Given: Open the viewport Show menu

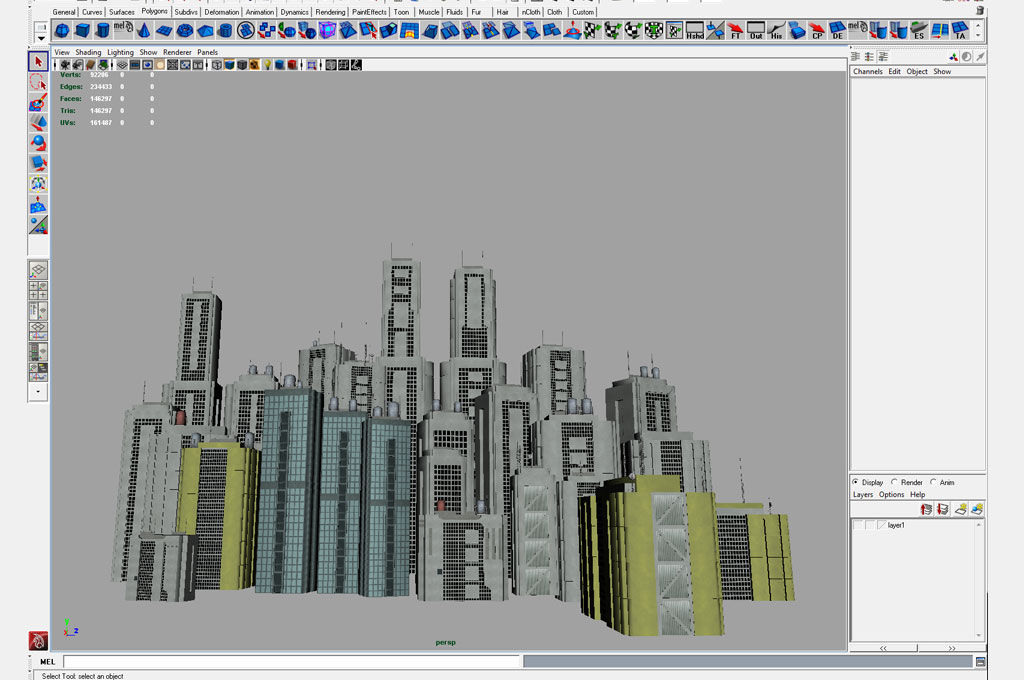Looking at the screenshot, I should 148,52.
